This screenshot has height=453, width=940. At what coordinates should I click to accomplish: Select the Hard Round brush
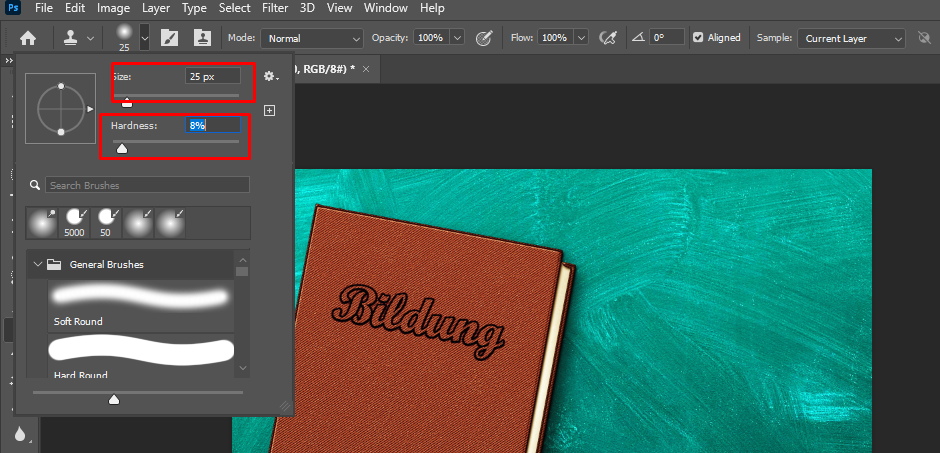pyautogui.click(x=141, y=356)
